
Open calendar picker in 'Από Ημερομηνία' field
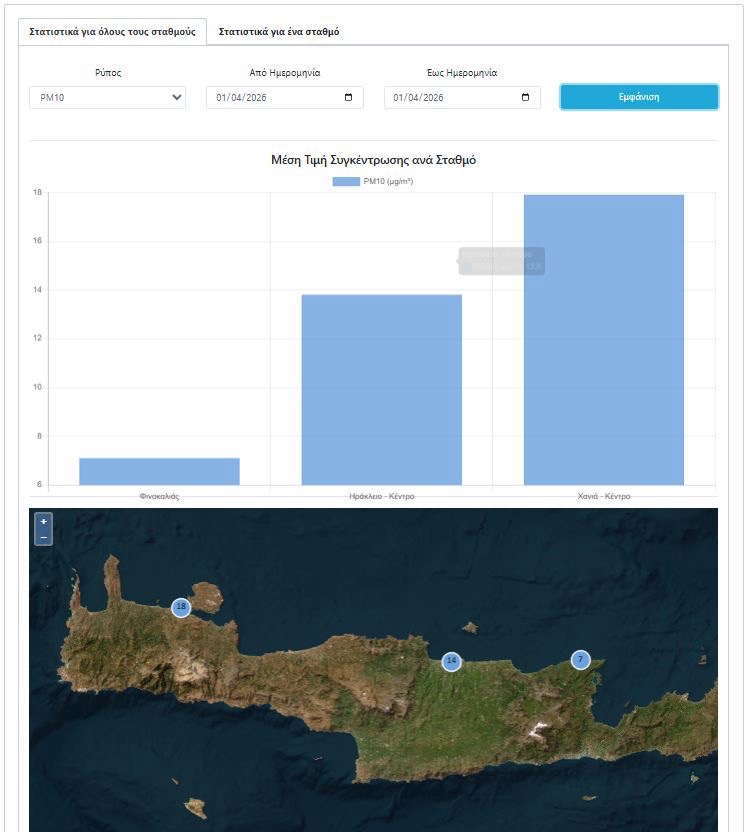348,97
